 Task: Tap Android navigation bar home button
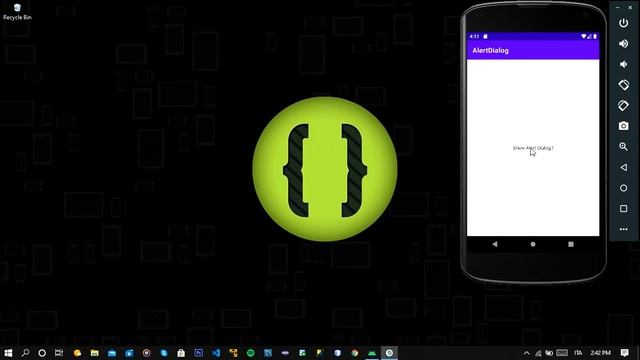click(533, 244)
